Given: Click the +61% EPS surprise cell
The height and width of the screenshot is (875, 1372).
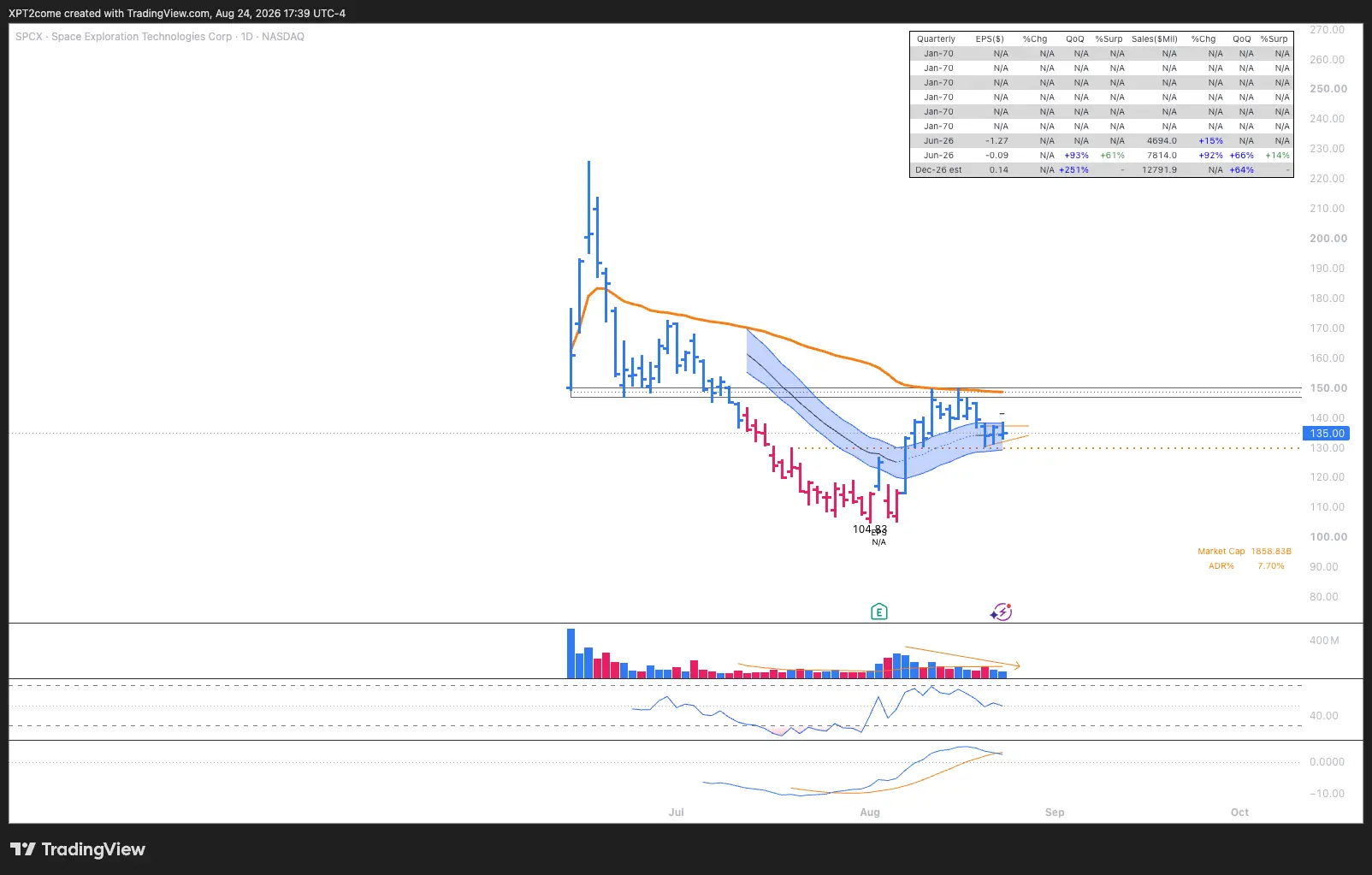Looking at the screenshot, I should (x=1112, y=156).
